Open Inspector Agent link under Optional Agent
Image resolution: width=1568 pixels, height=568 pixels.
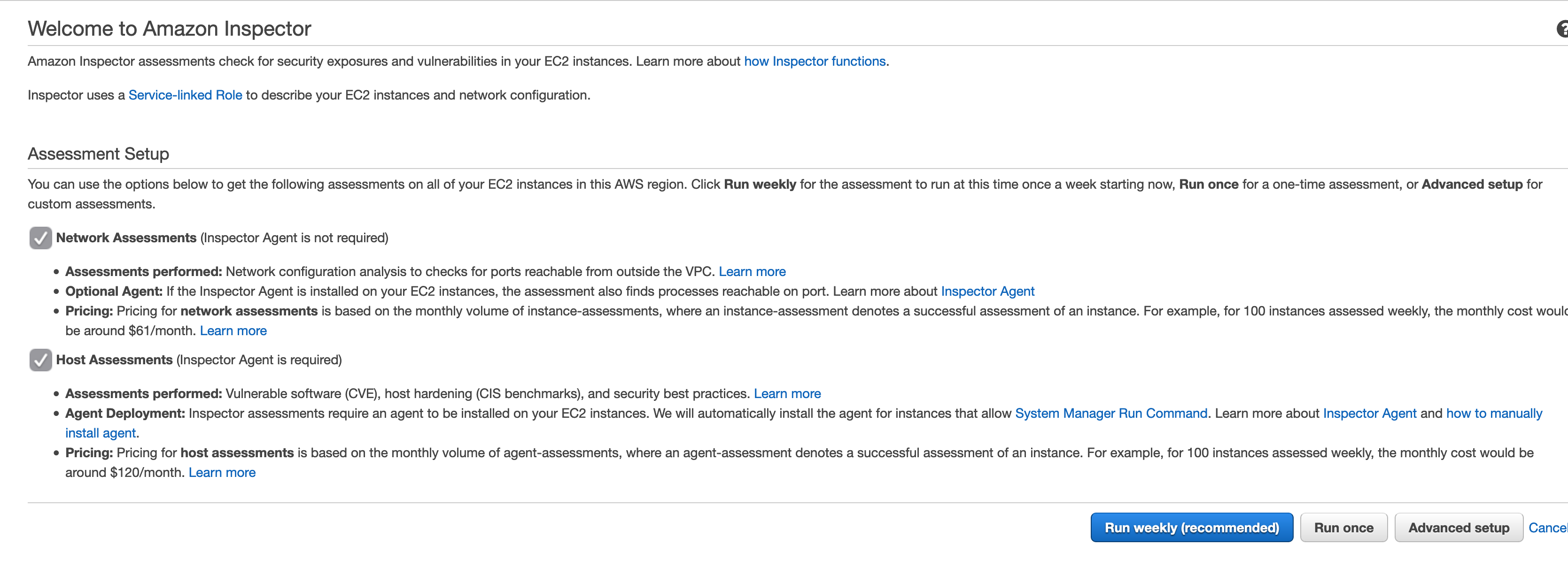point(987,292)
